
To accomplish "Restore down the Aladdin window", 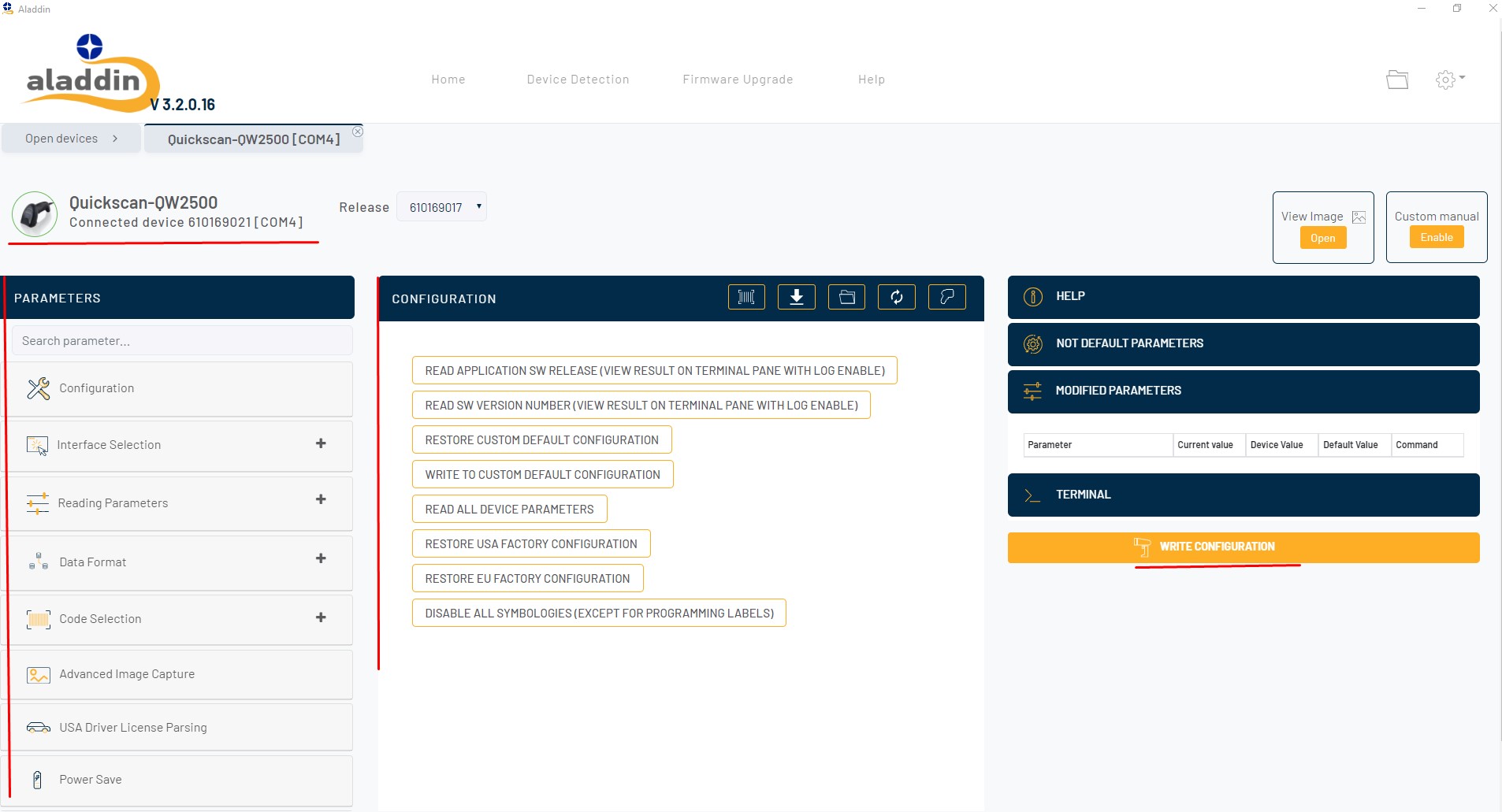I will click(x=1457, y=9).
